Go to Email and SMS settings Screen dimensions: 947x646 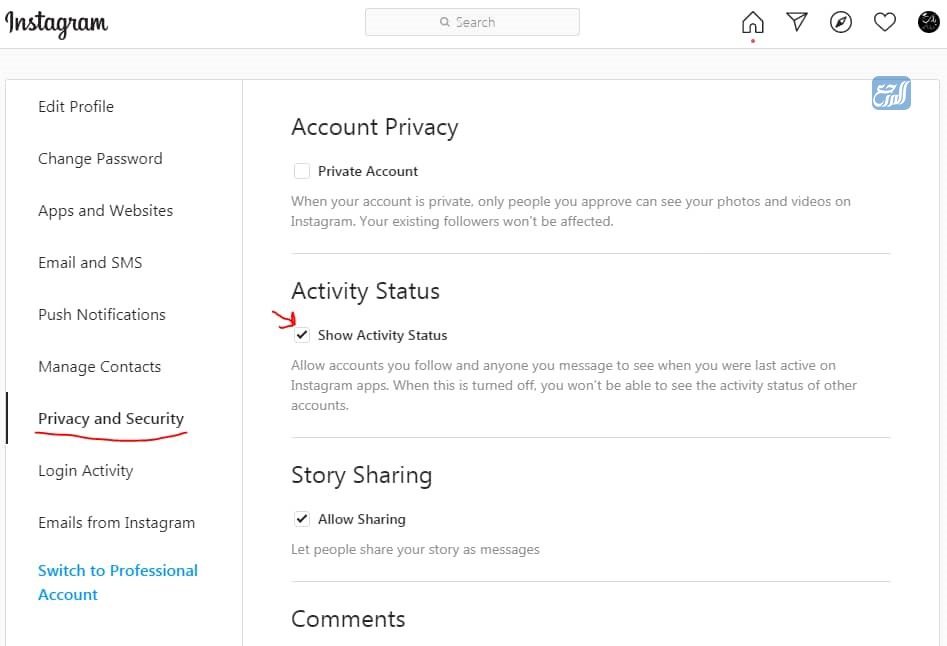click(90, 263)
